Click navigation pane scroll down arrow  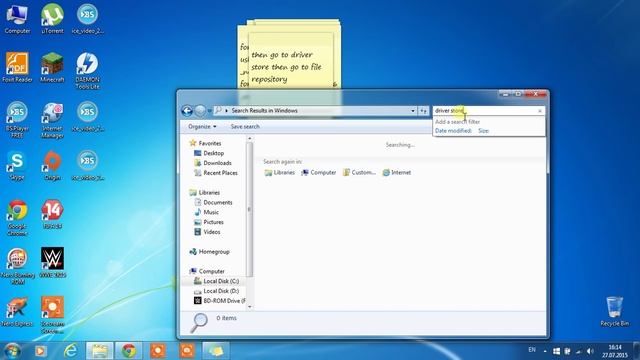tap(249, 307)
